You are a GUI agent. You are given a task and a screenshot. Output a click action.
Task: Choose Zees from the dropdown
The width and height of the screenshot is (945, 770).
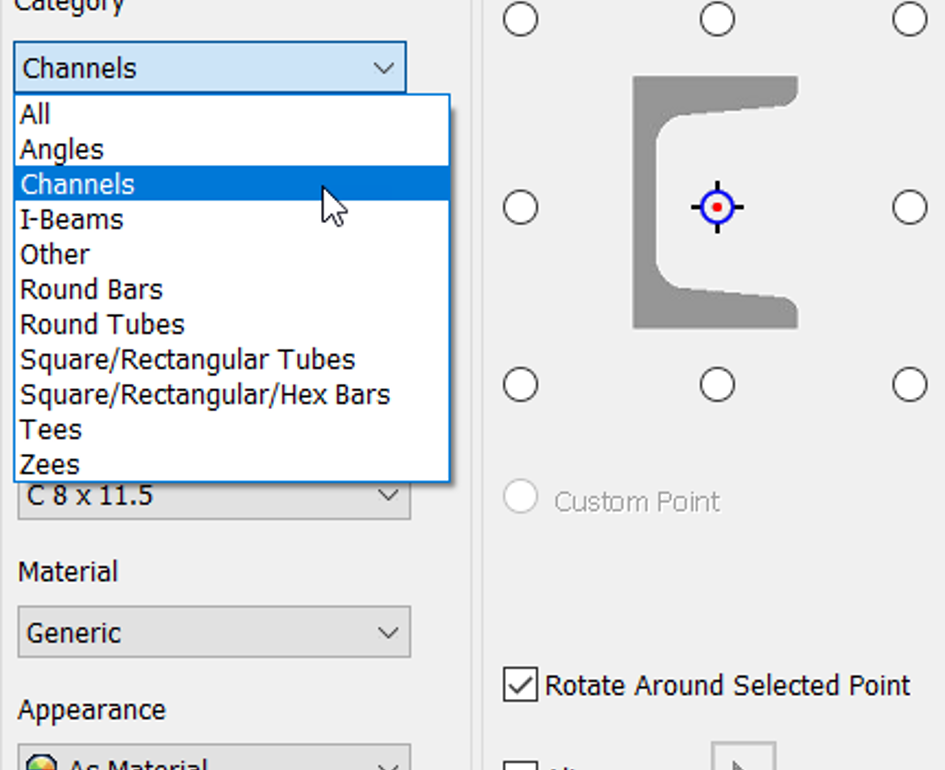[50, 465]
